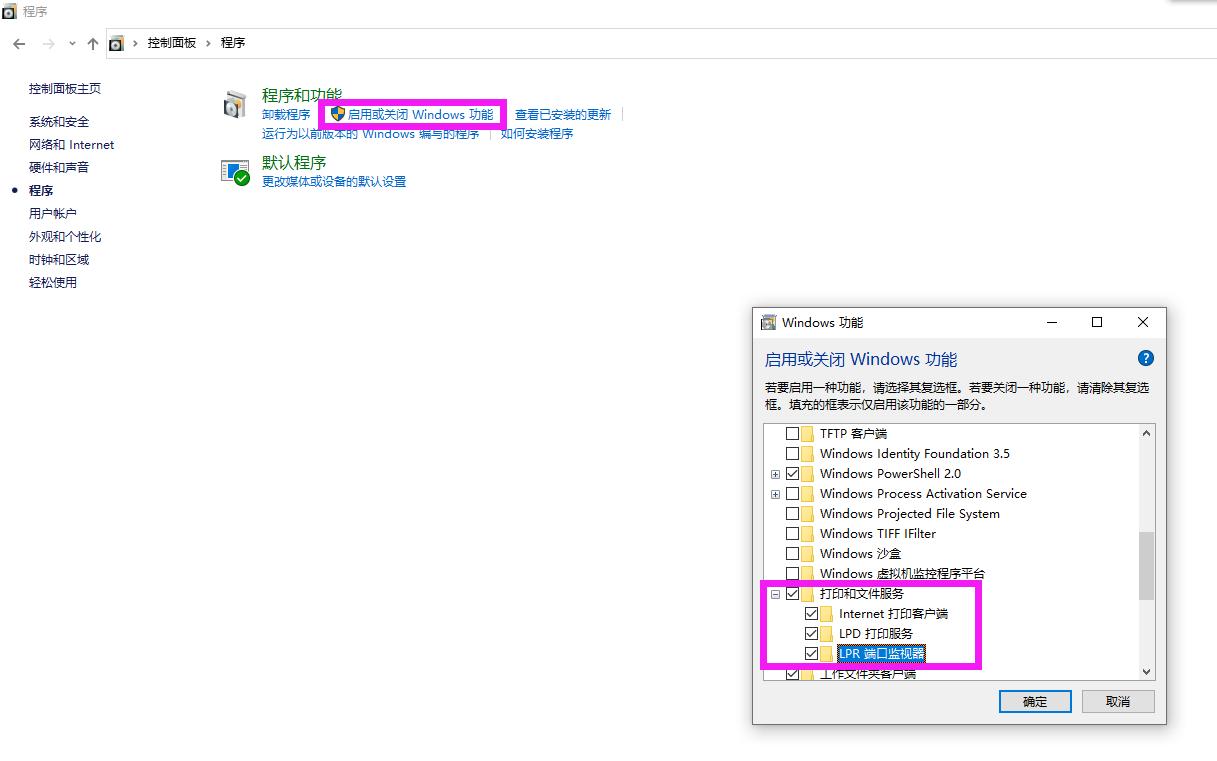Click the feature list scroll up arrow
The width and height of the screenshot is (1217, 761).
tap(1146, 434)
